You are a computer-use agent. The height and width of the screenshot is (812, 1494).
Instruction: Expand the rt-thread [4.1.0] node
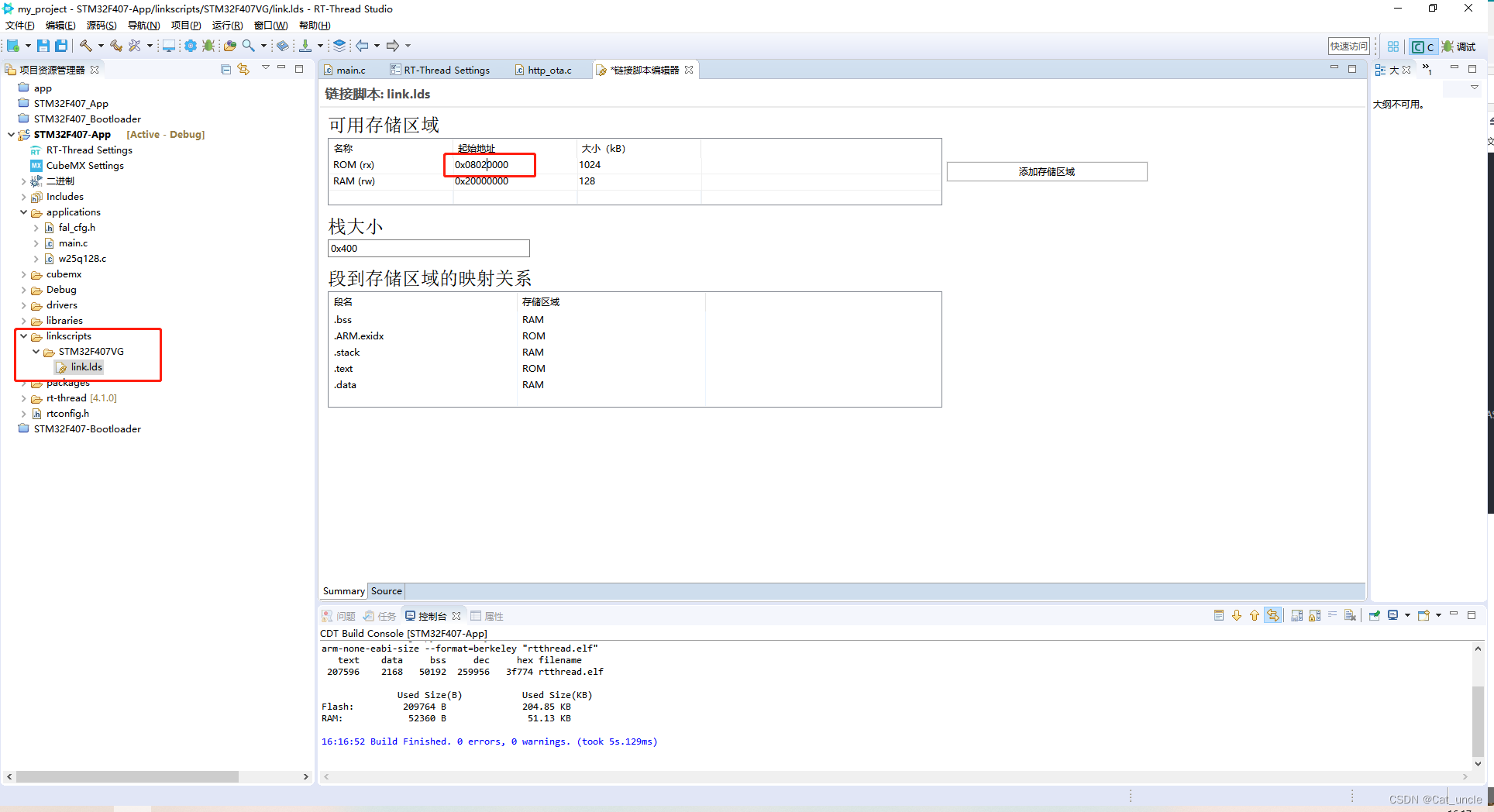click(24, 397)
